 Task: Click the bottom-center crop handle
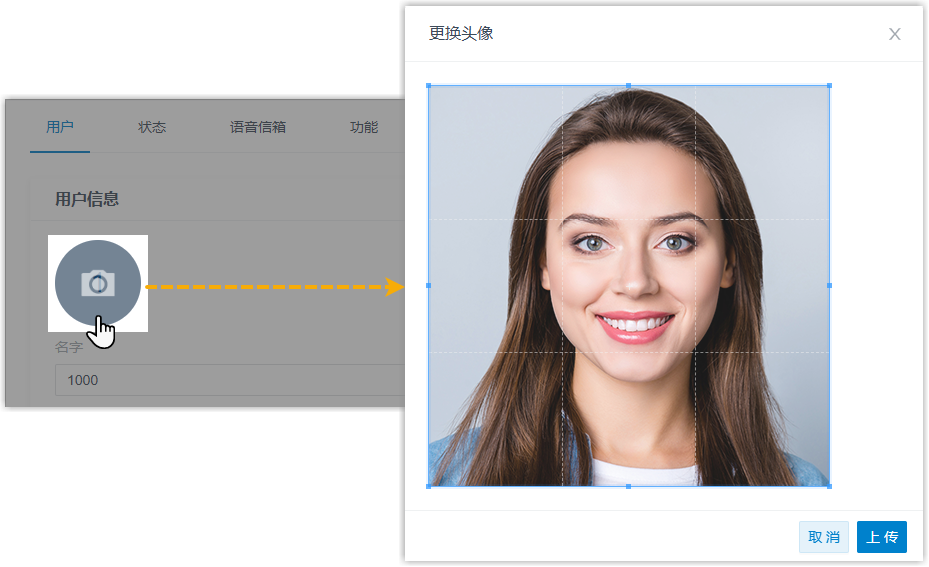point(628,486)
